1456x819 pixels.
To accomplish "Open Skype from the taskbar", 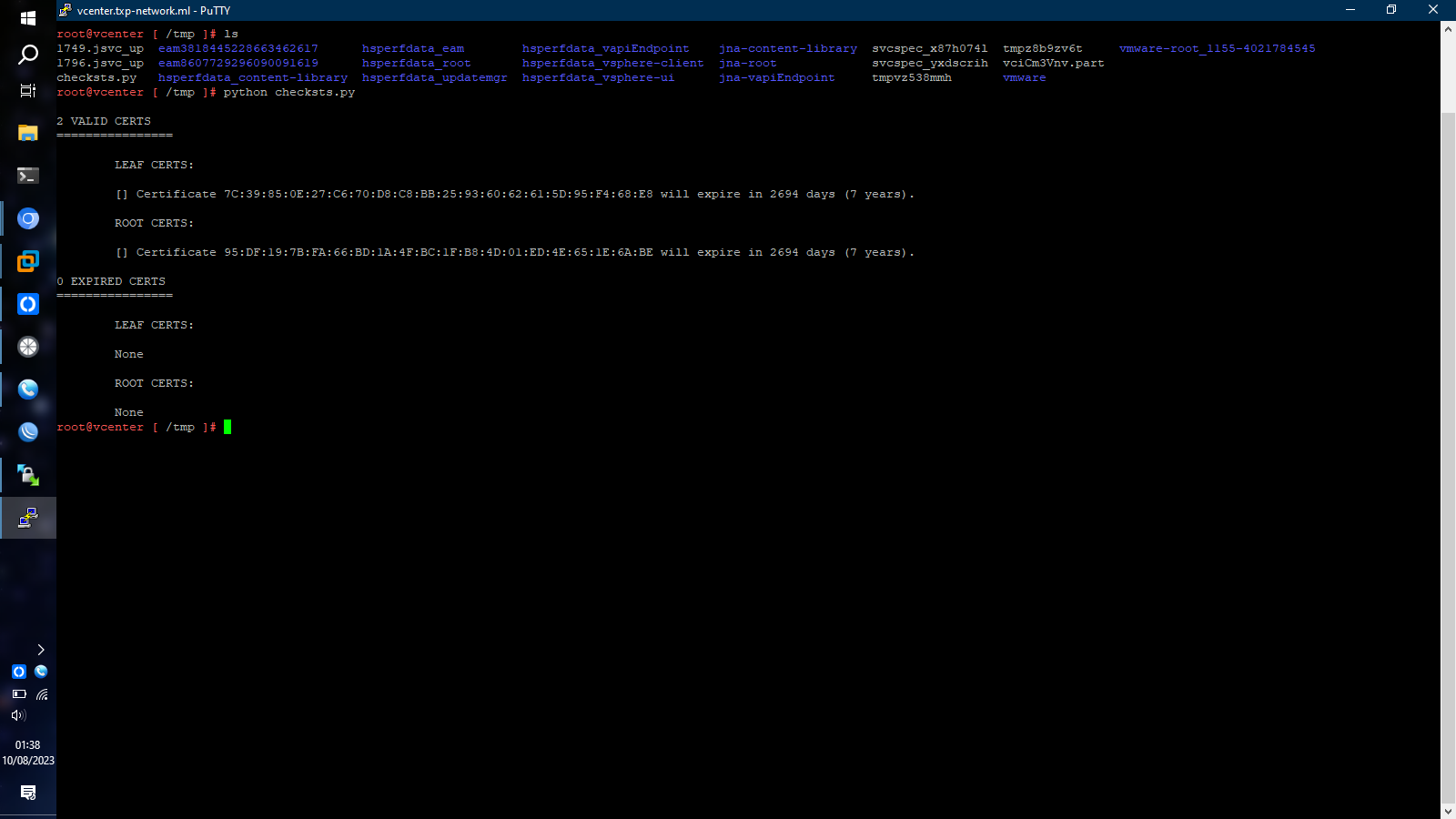I will pos(28,389).
